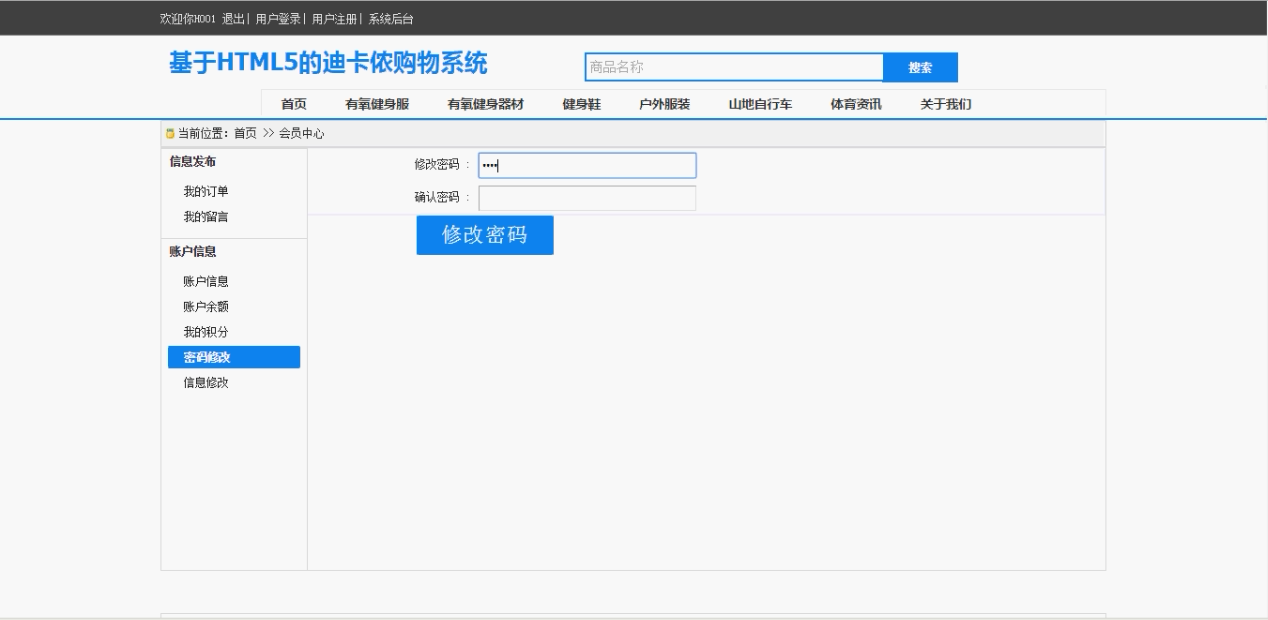Click the blue 修改密码 submit button
The width and height of the screenshot is (1268, 620).
point(485,235)
